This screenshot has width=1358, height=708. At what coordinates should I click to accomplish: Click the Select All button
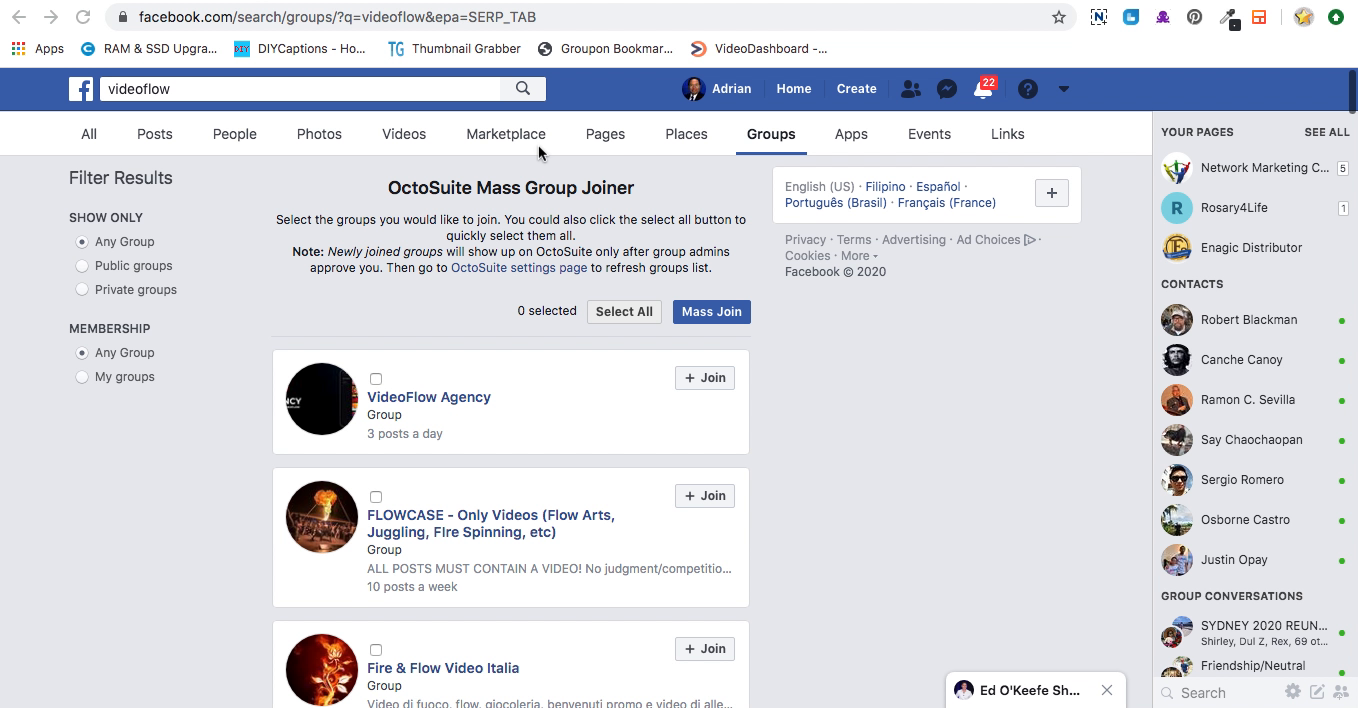[x=624, y=312]
